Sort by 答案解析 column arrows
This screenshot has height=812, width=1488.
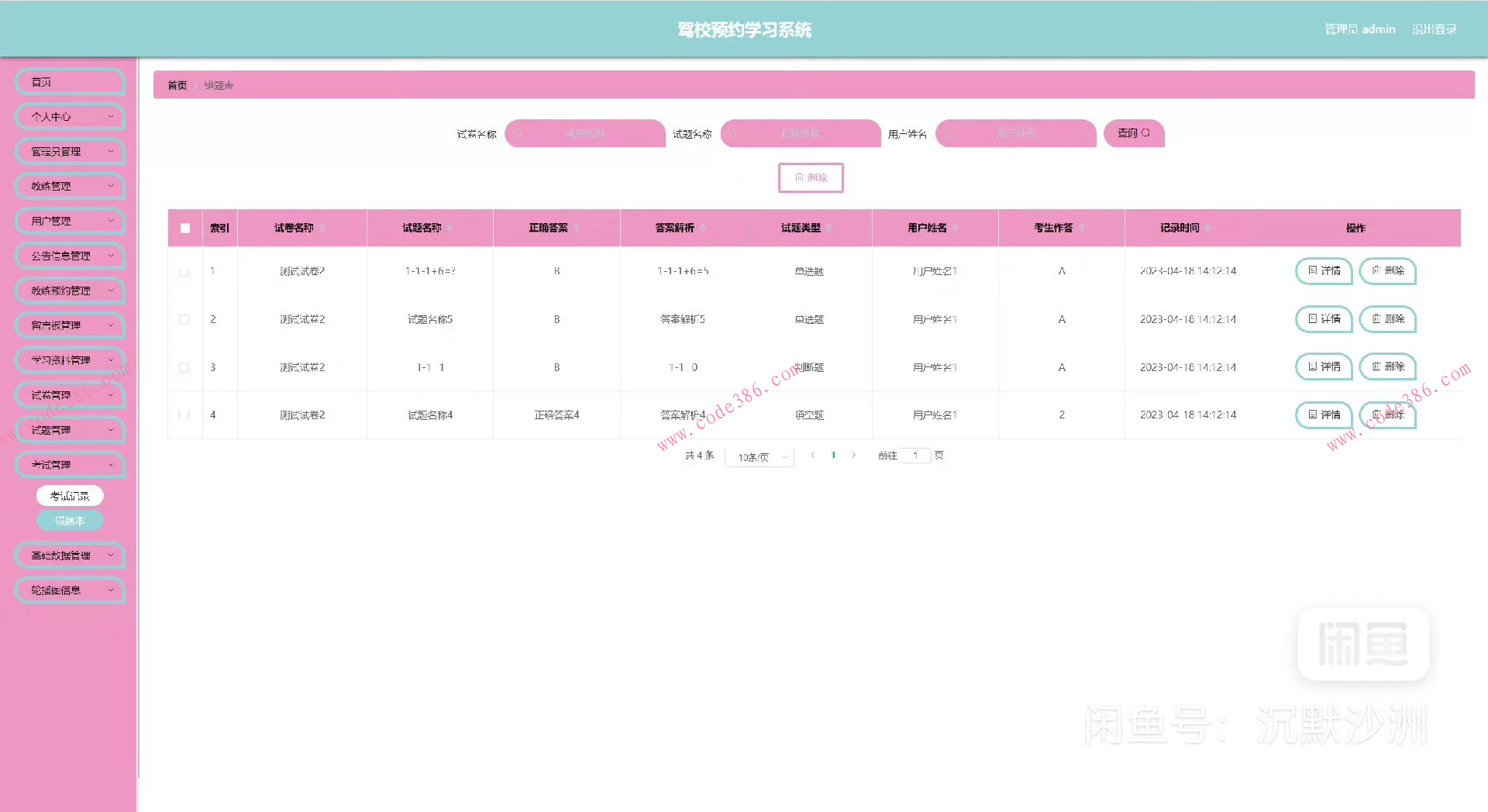point(702,228)
